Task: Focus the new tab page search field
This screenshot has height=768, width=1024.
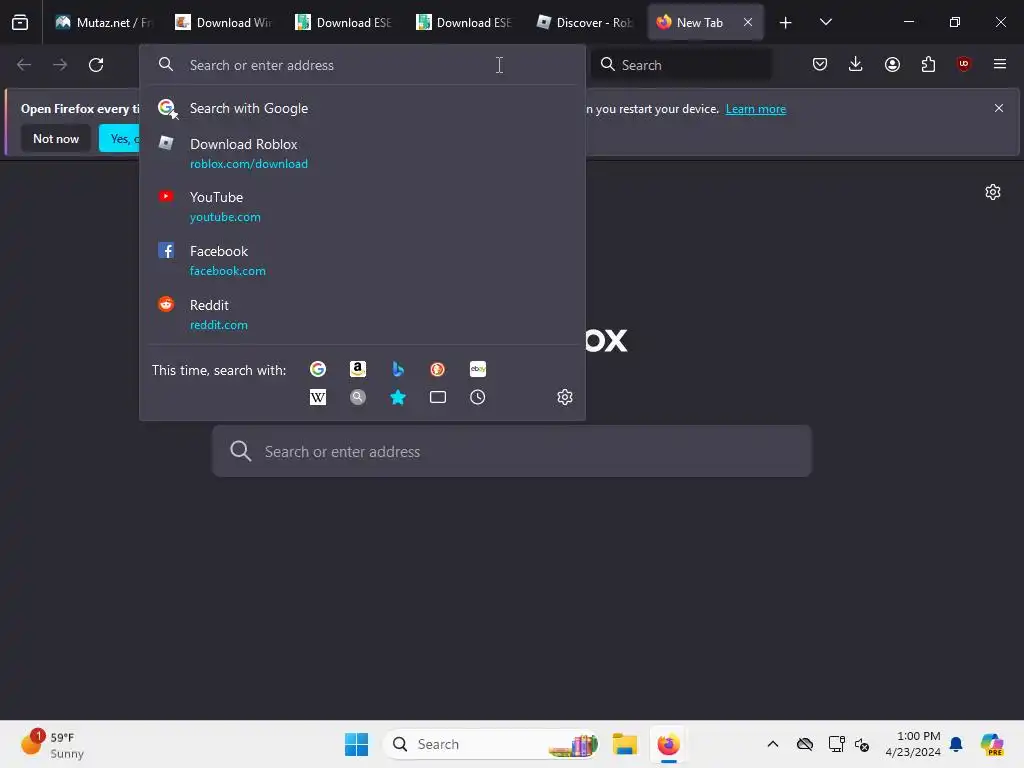Action: coord(511,451)
